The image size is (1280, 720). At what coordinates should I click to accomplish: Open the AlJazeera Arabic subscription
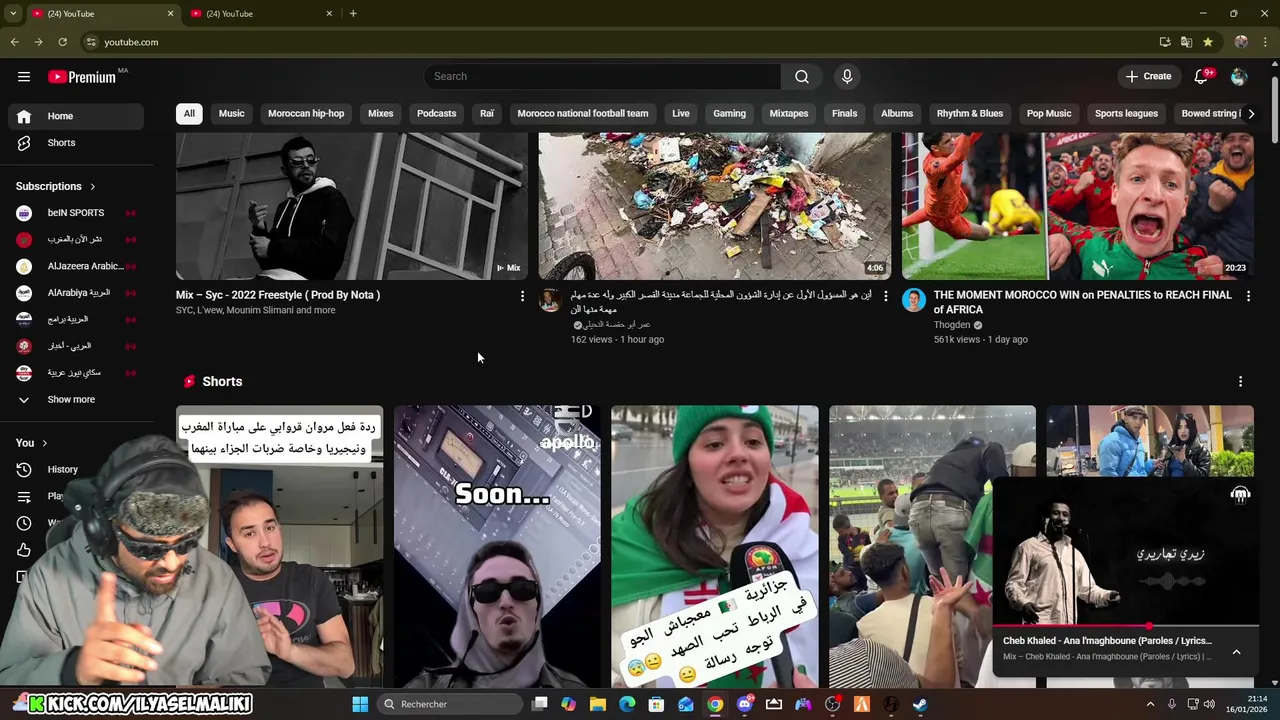click(x=76, y=267)
